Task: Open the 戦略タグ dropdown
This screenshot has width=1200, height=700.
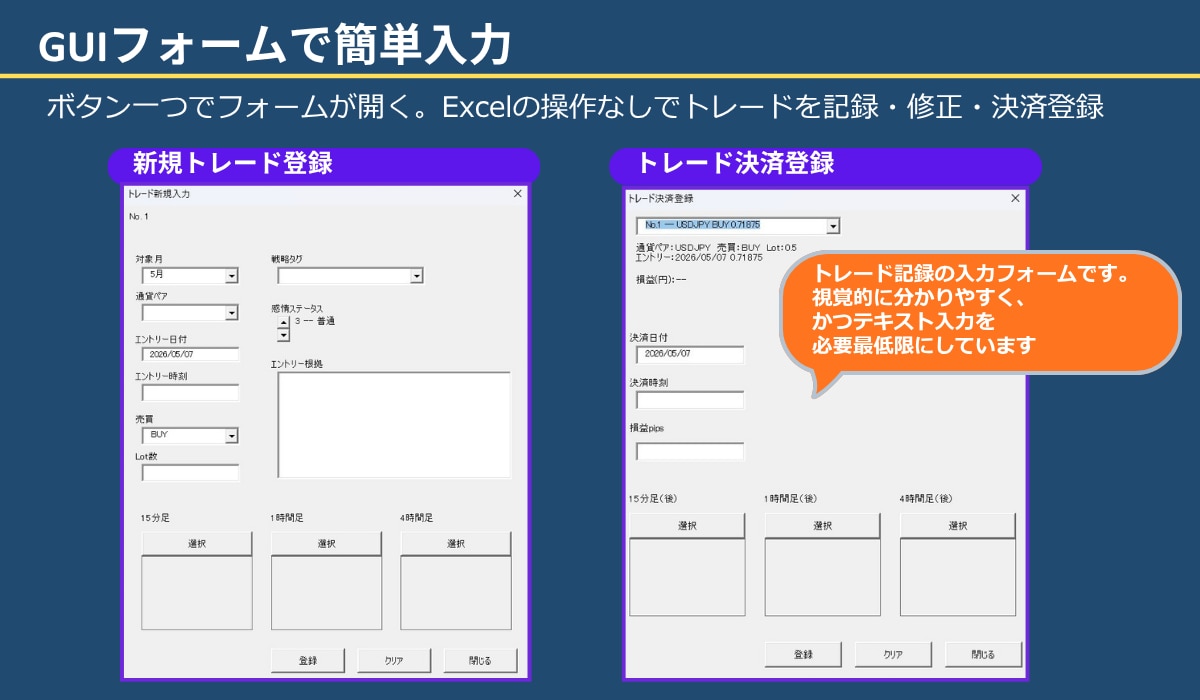Action: [x=350, y=276]
